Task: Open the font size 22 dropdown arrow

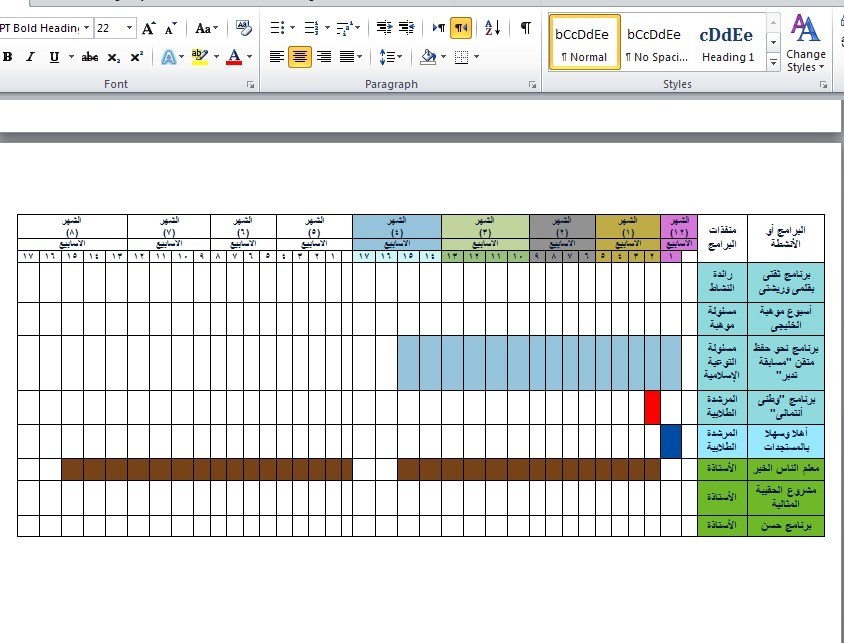Action: [129, 28]
